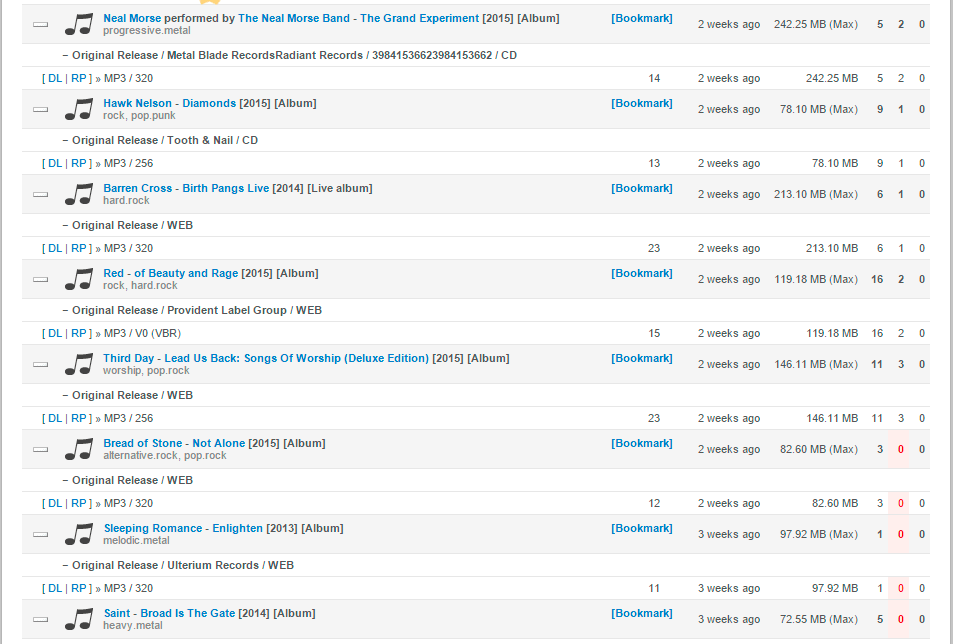Collapse the Hawk Nelson Diamonds group
The height and width of the screenshot is (644, 953).
[41, 109]
